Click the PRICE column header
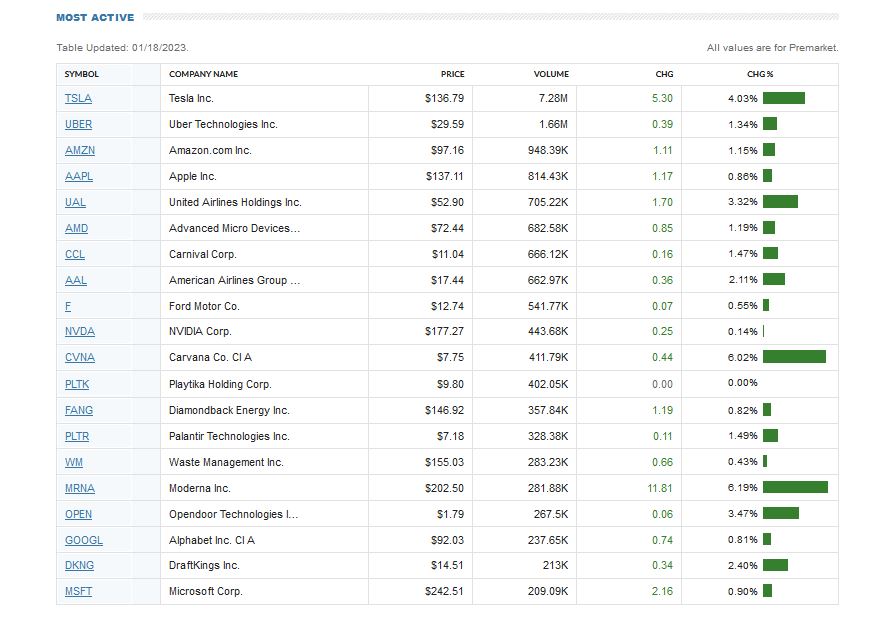Viewport: 889px width, 622px height. click(453, 74)
